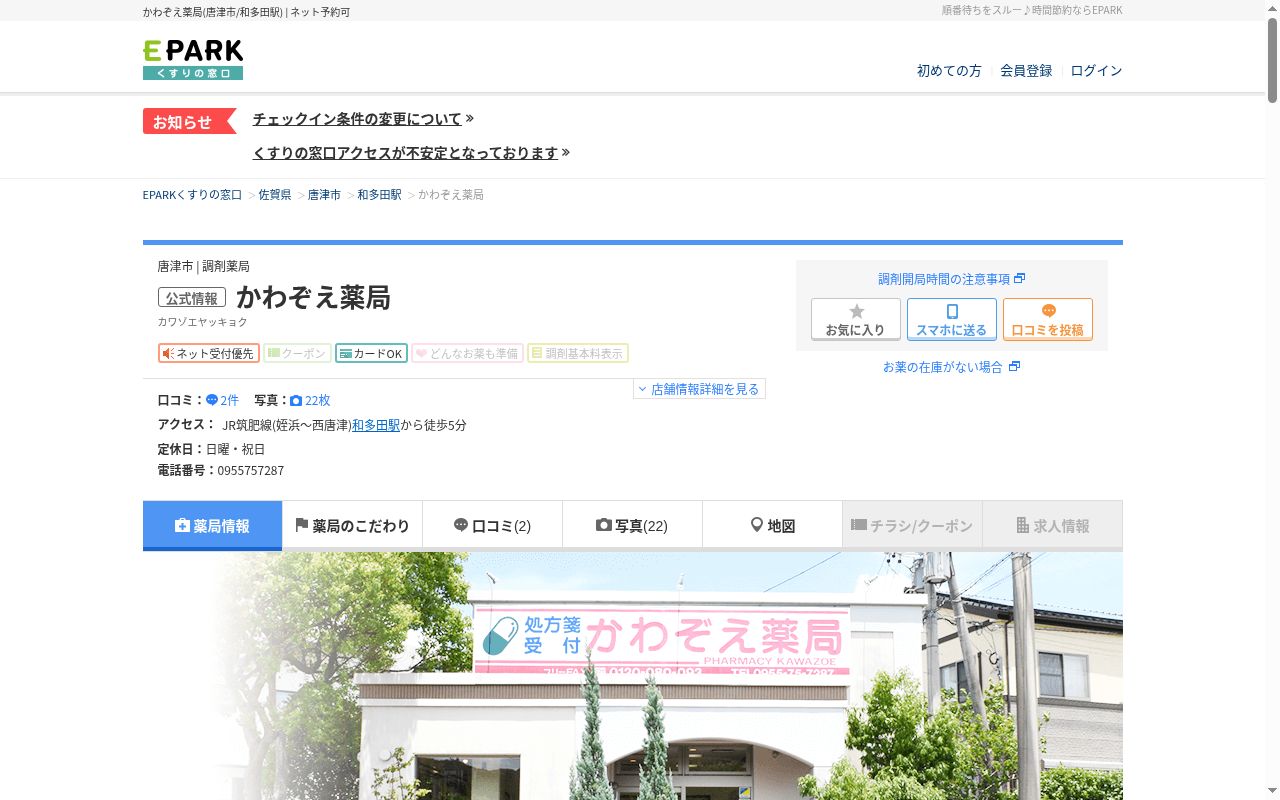Click the ログイン link
Viewport: 1280px width, 800px height.
1096,71
